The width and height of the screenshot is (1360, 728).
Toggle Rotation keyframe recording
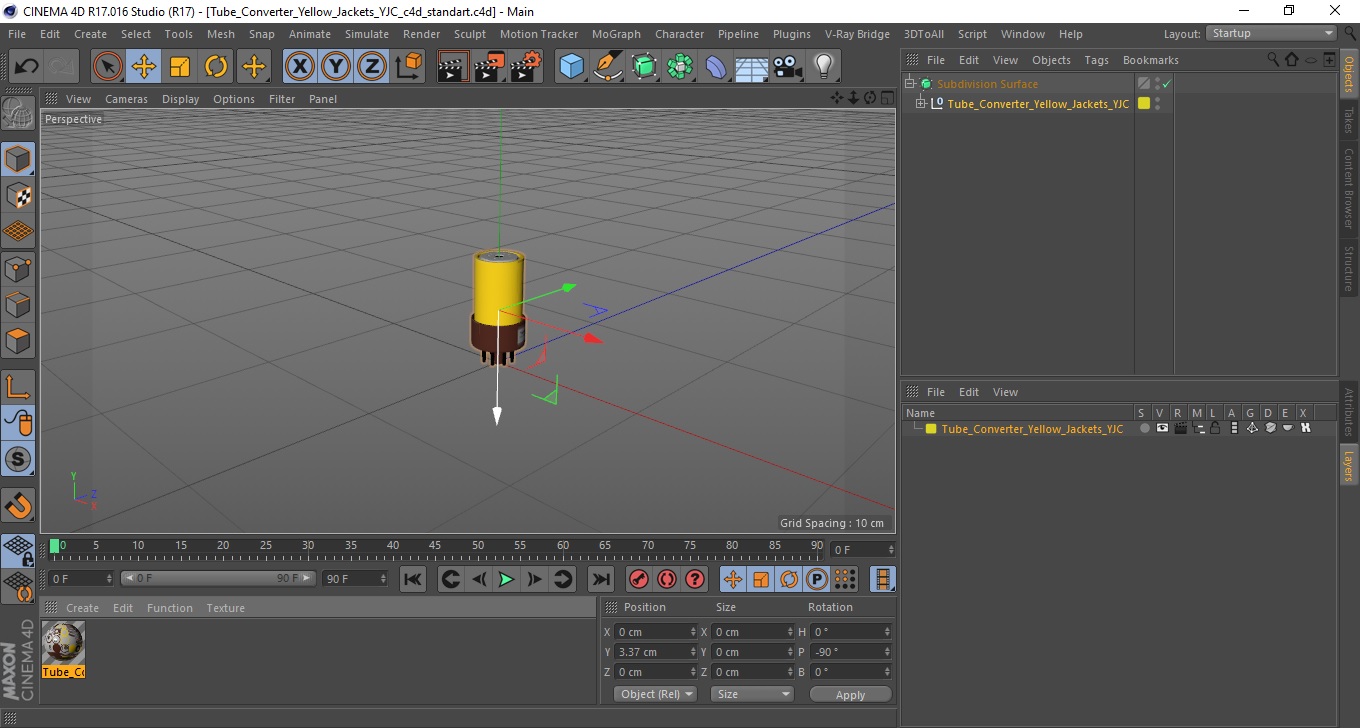point(789,579)
